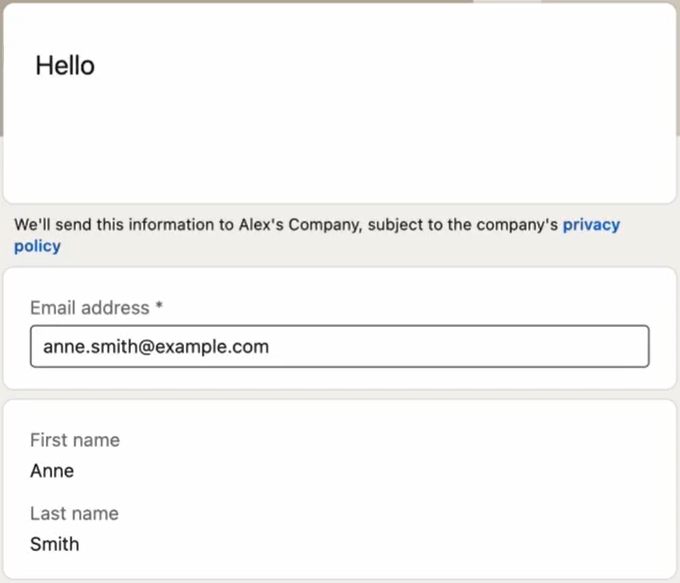Click blank space right of Smith value
The height and width of the screenshot is (583, 680).
coord(350,545)
